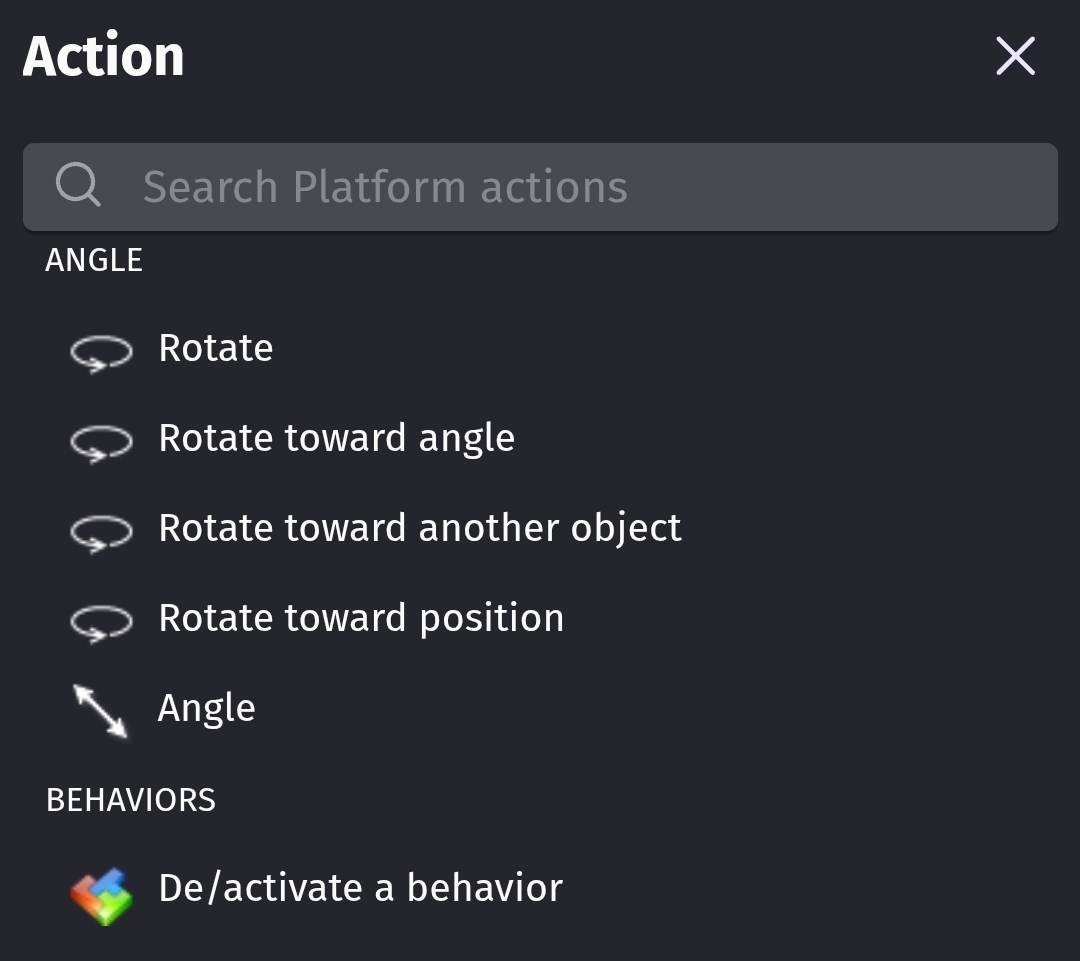The height and width of the screenshot is (961, 1080).
Task: Close the Action panel with the X
Action: pos(1015,56)
